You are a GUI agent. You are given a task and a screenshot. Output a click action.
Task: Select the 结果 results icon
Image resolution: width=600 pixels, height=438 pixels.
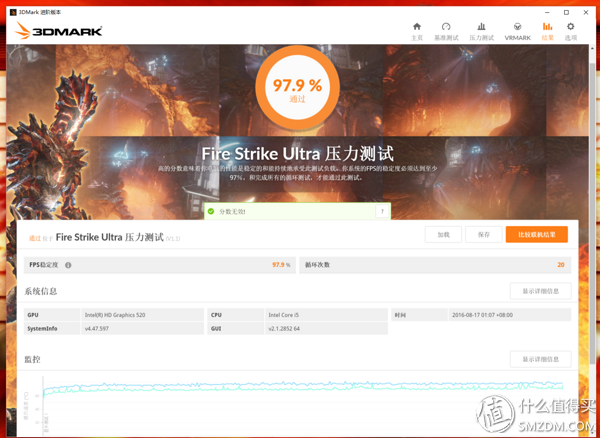coord(547,31)
